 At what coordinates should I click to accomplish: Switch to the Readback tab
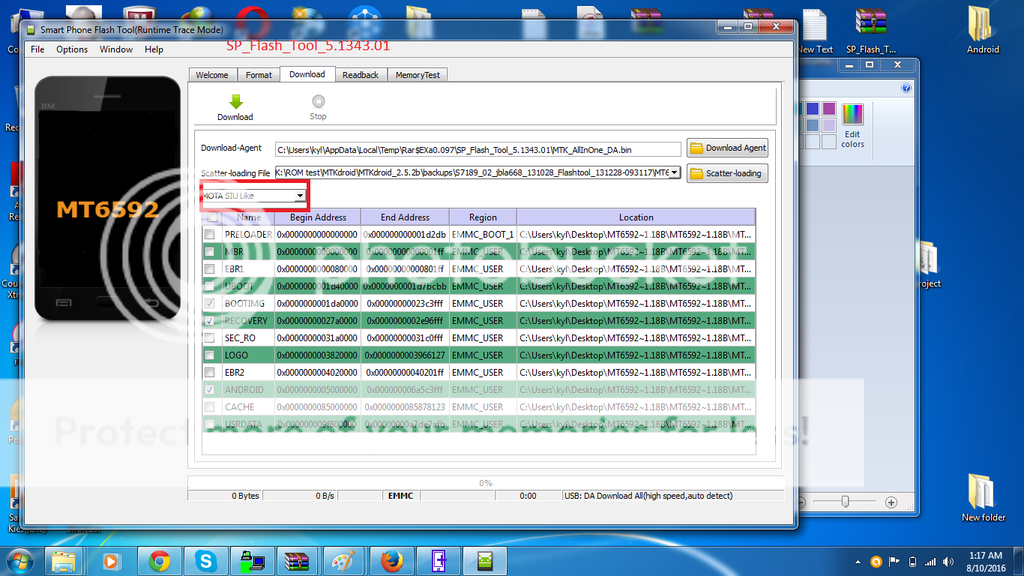pyautogui.click(x=360, y=75)
